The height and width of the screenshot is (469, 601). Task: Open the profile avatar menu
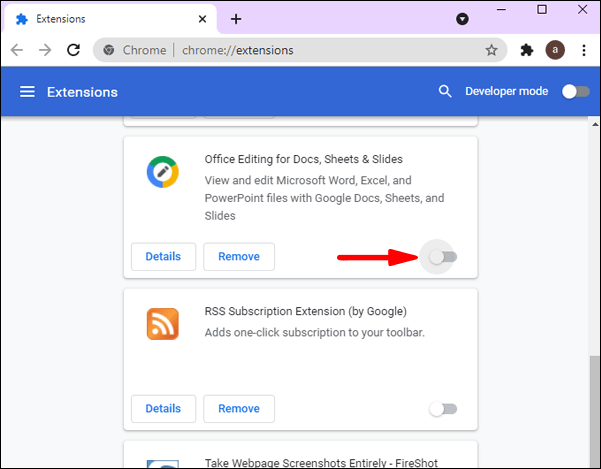coord(555,50)
